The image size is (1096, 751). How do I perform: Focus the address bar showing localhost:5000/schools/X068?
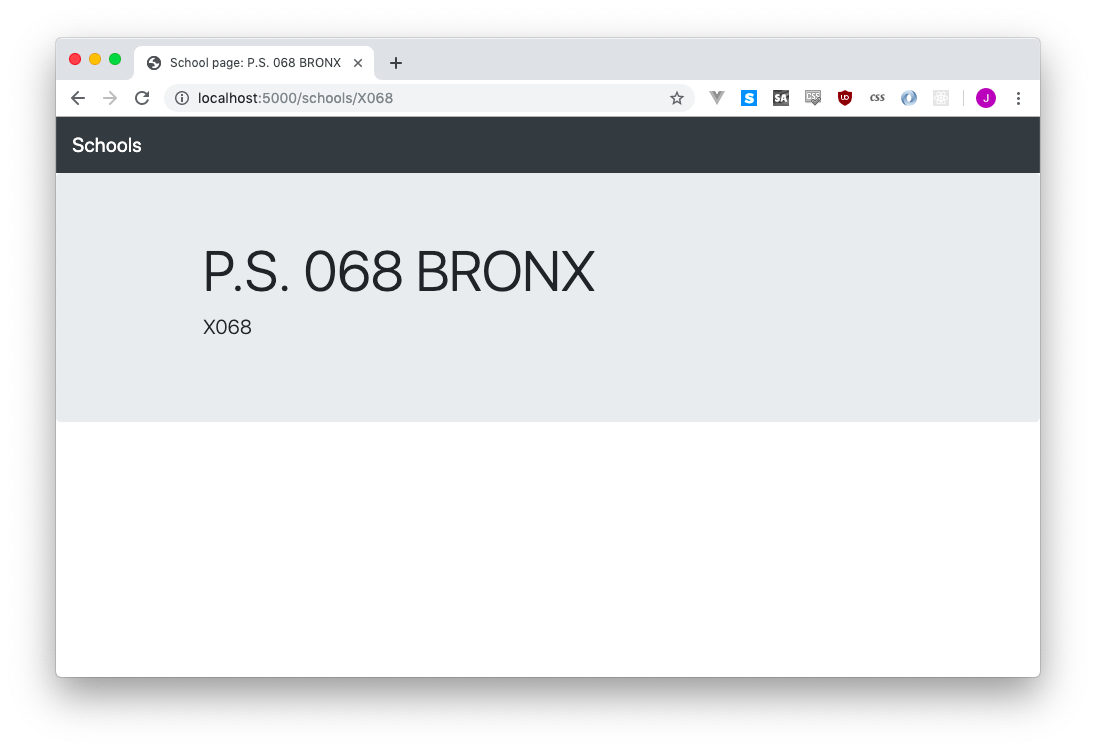[428, 98]
